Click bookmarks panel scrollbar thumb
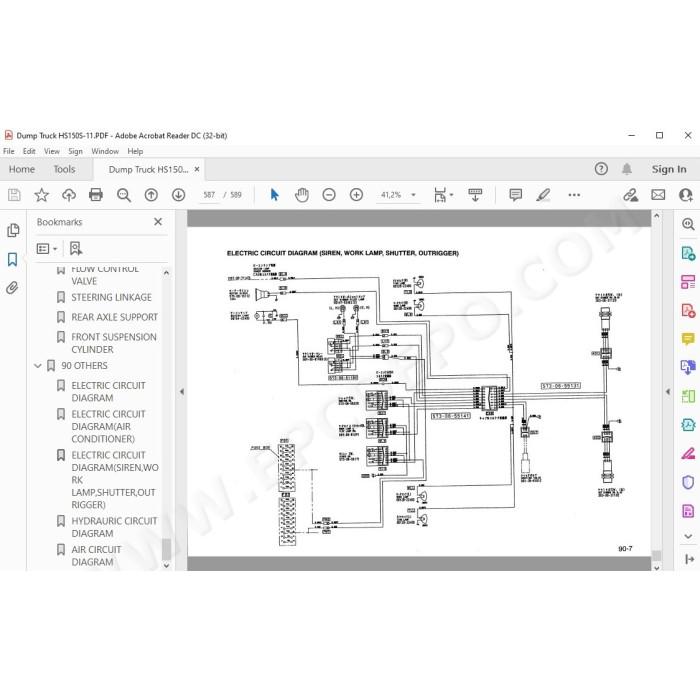Screen dimensions: 700x700 (x=166, y=549)
